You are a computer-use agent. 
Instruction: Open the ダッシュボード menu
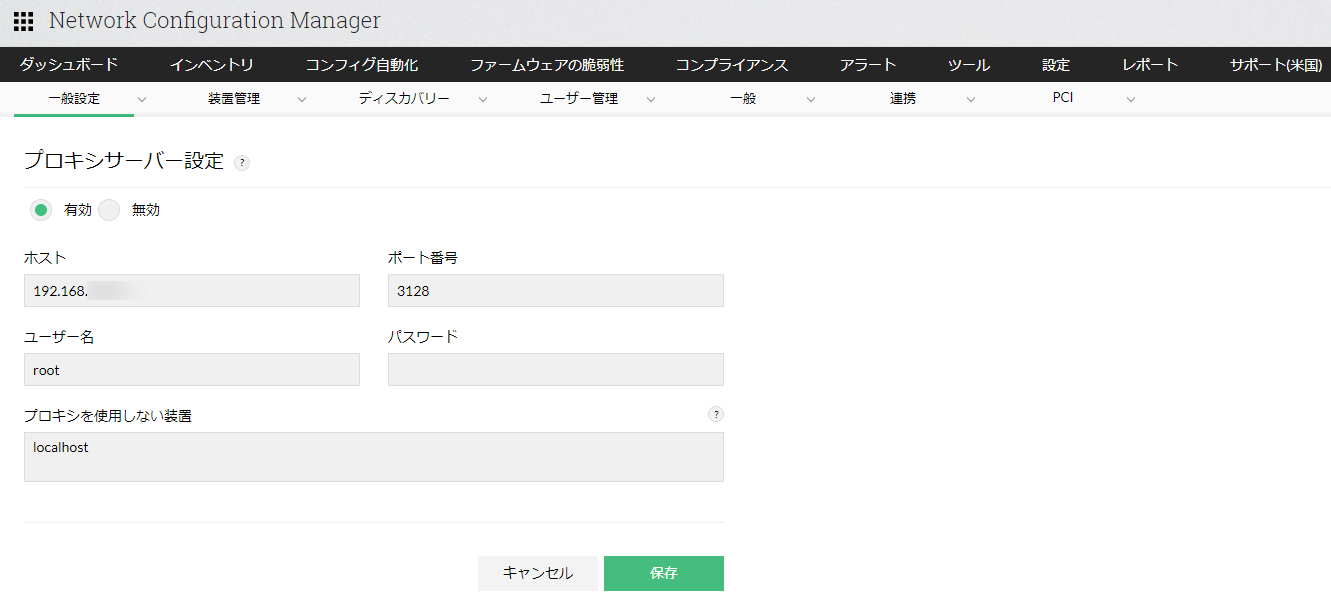pyautogui.click(x=69, y=65)
